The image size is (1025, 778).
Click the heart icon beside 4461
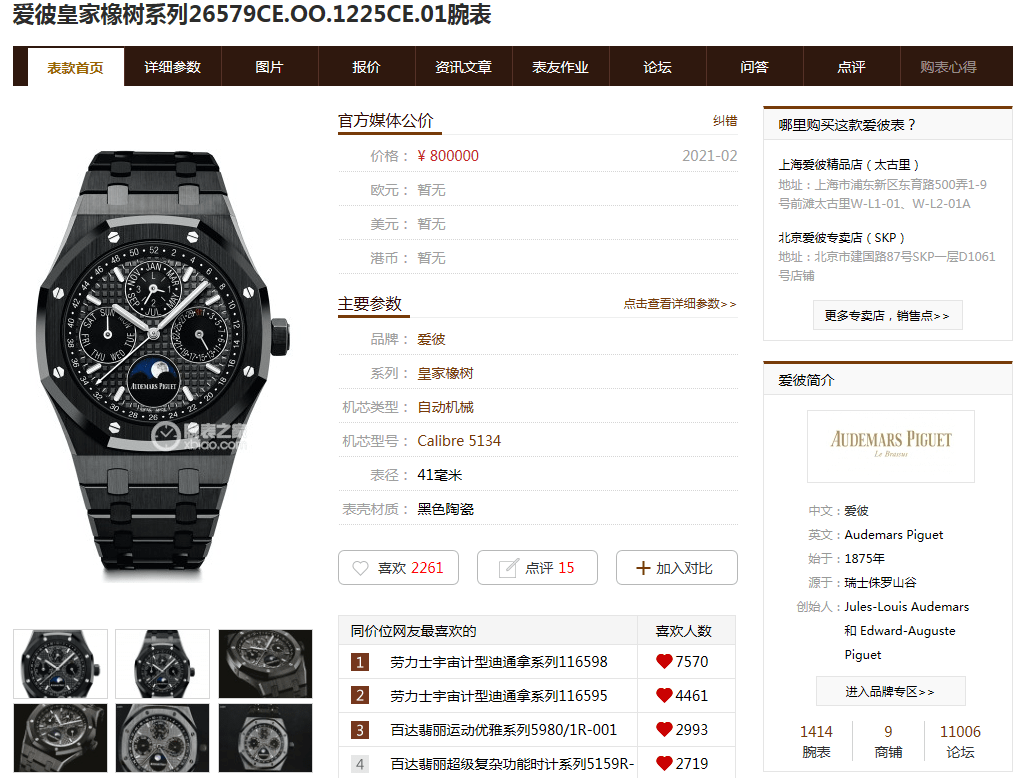click(664, 696)
